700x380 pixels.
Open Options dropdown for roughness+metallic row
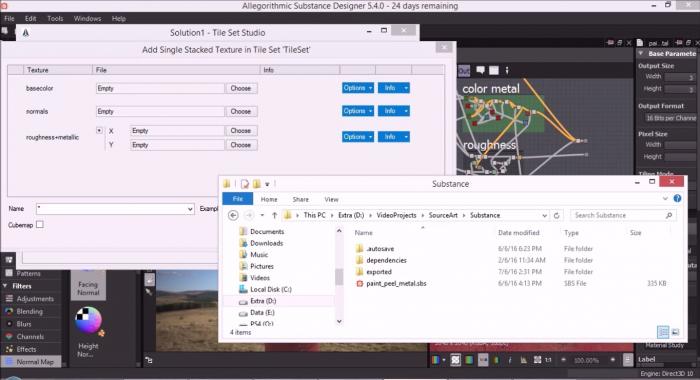point(358,137)
